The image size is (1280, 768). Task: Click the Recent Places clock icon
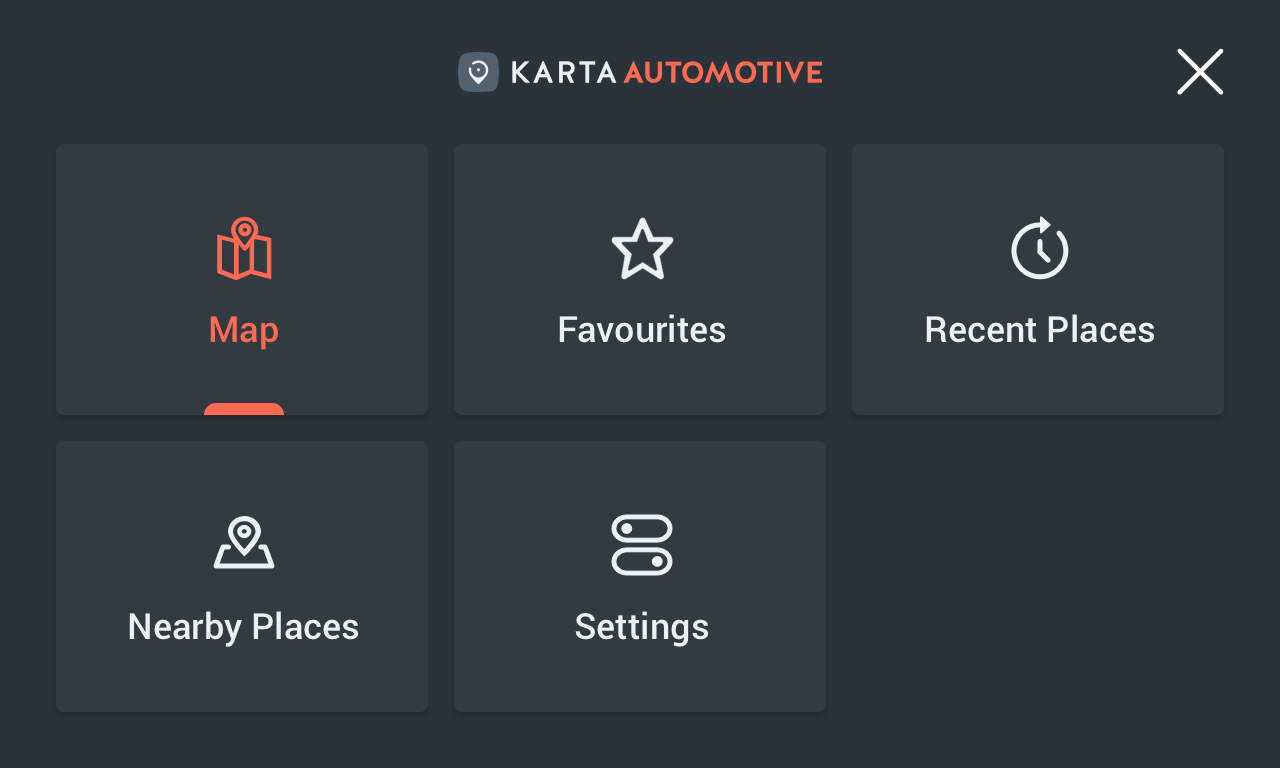(1039, 249)
